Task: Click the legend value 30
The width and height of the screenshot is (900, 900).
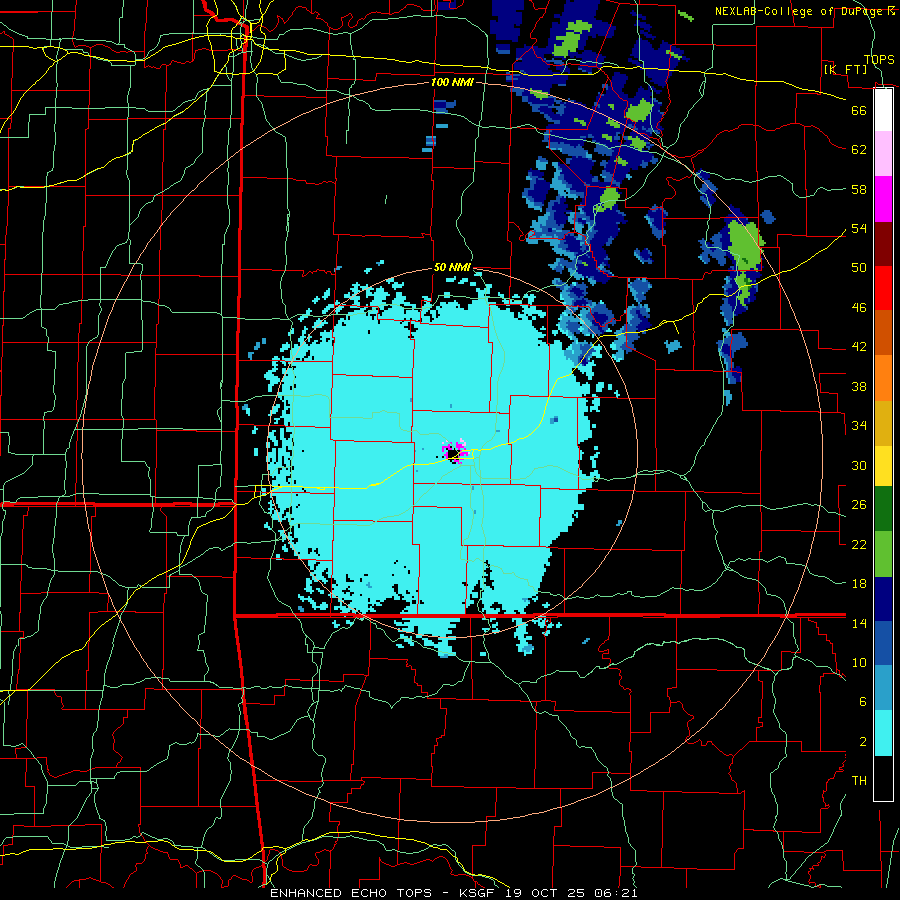Action: pos(859,465)
